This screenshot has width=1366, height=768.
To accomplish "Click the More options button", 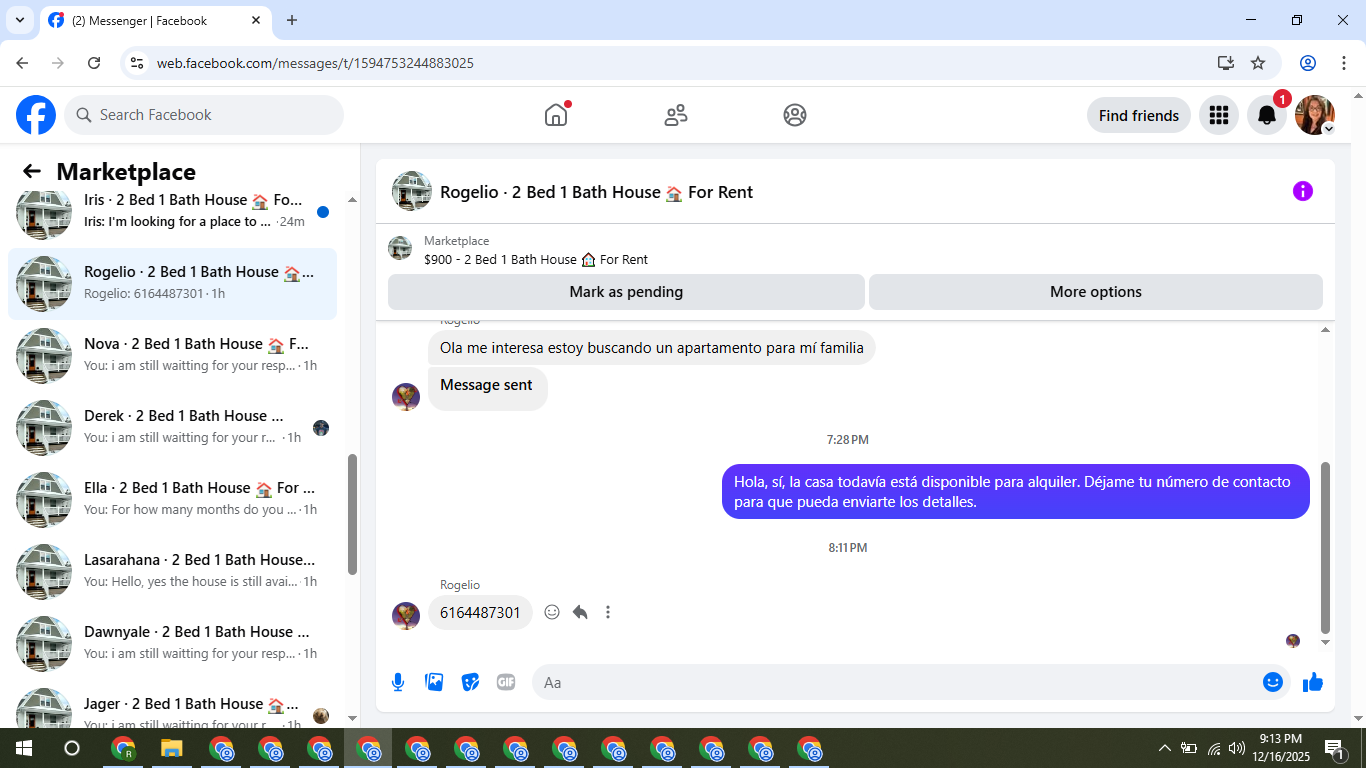I will coord(1096,292).
